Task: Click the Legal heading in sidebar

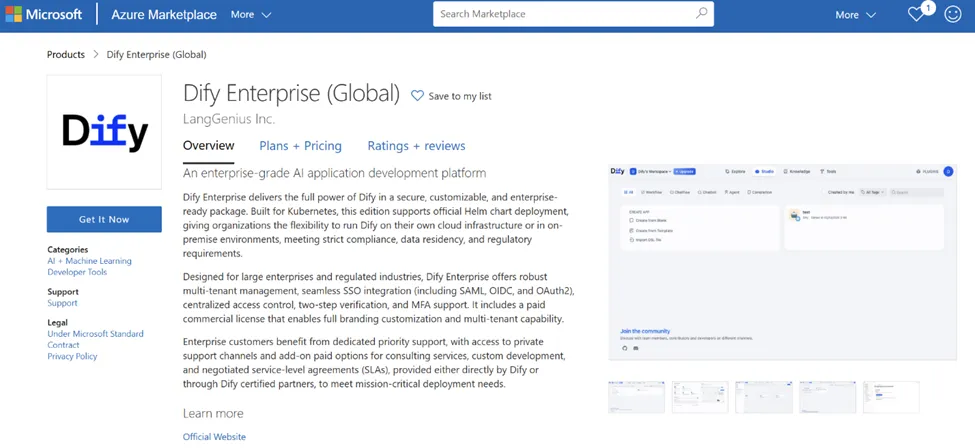Action: [57, 323]
